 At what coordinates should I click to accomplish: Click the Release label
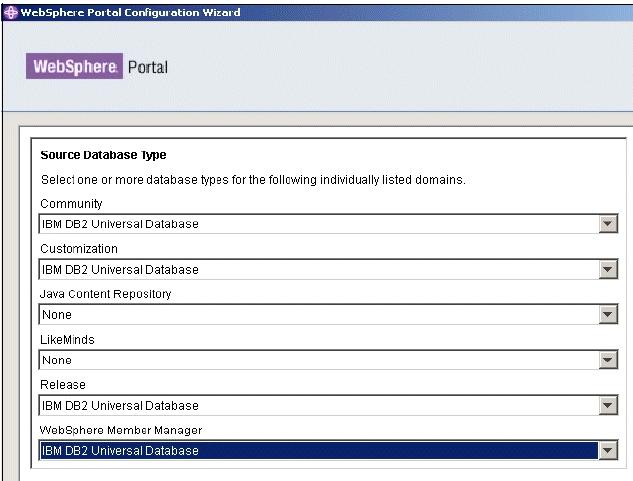[x=63, y=385]
